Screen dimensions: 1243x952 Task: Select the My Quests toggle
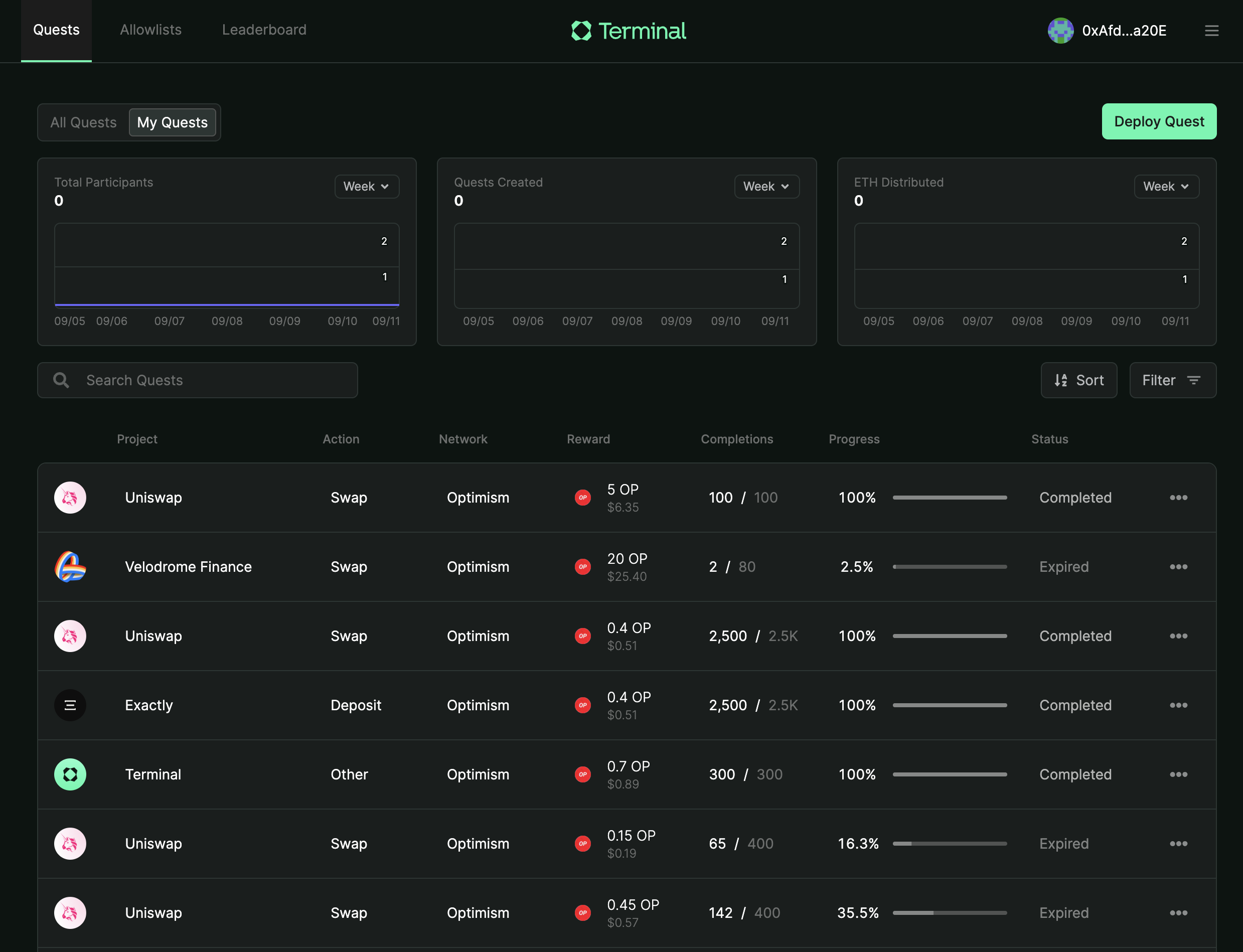172,122
